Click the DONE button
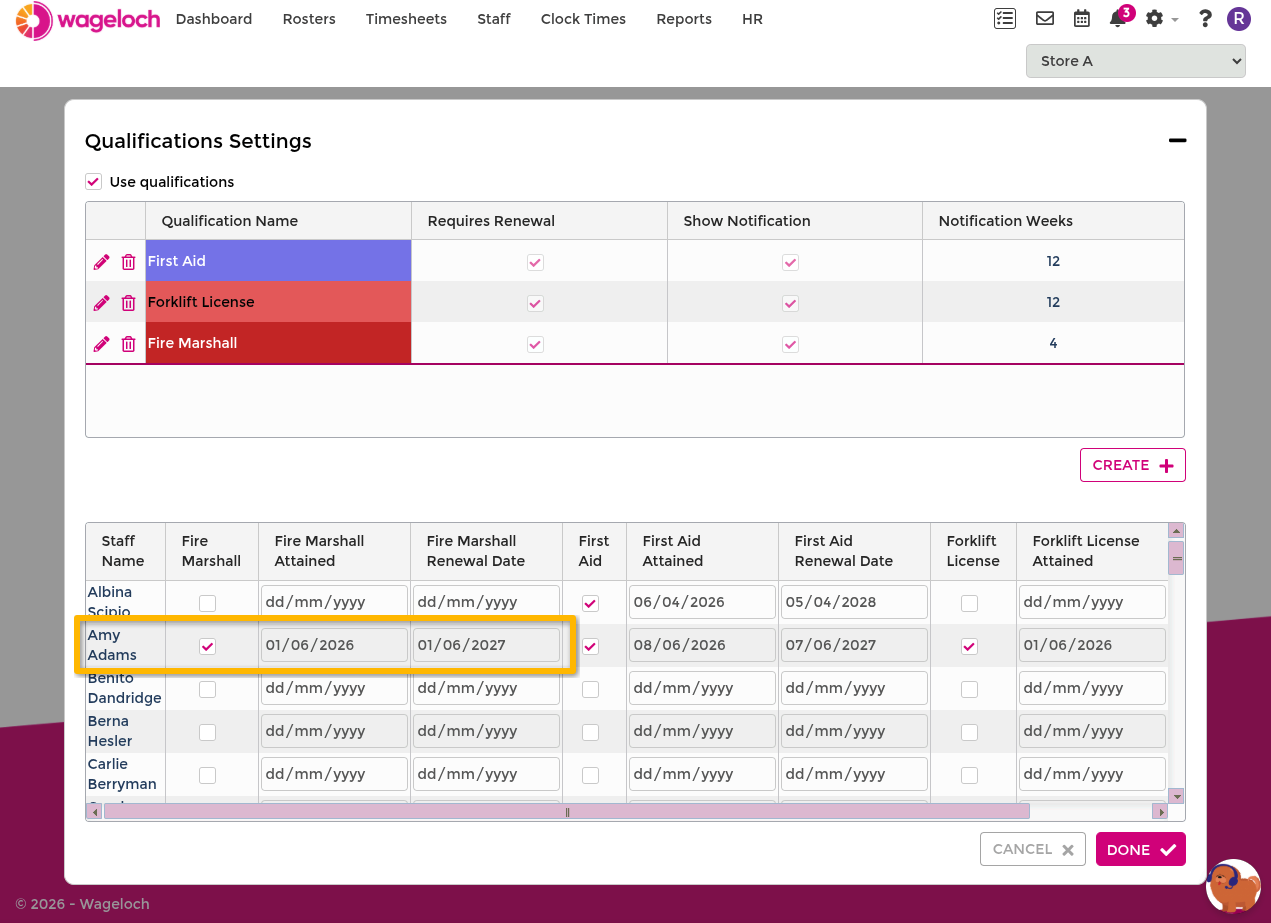 coord(1140,849)
